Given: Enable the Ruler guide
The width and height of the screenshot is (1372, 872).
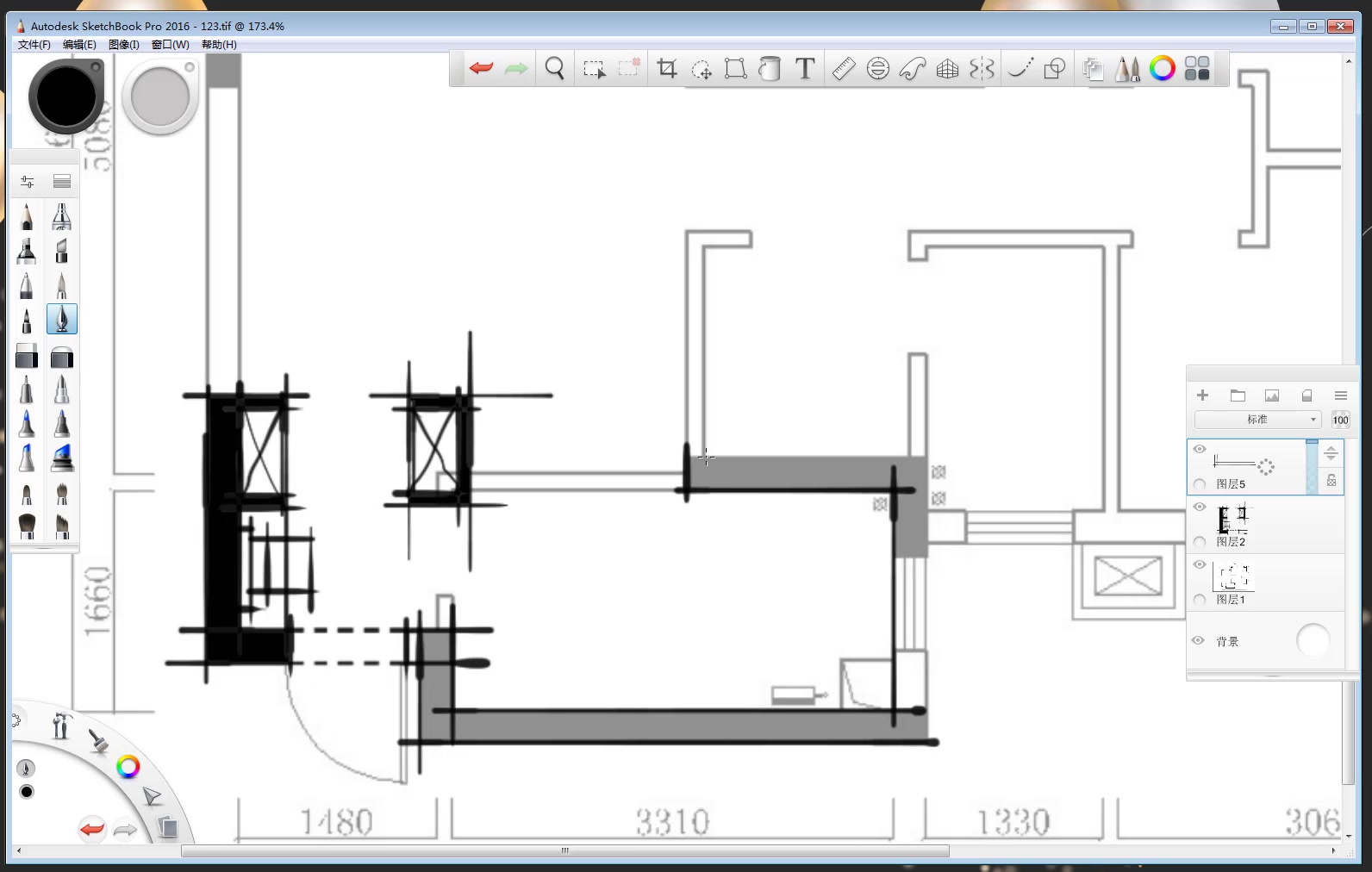Looking at the screenshot, I should [x=844, y=68].
